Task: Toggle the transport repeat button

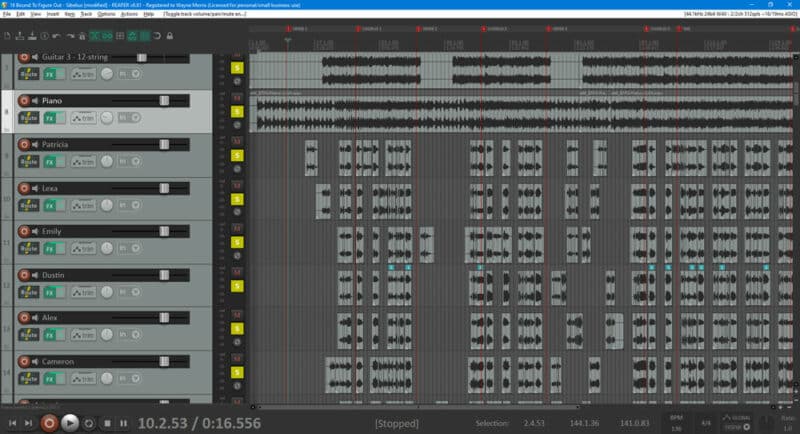Action: (x=89, y=423)
